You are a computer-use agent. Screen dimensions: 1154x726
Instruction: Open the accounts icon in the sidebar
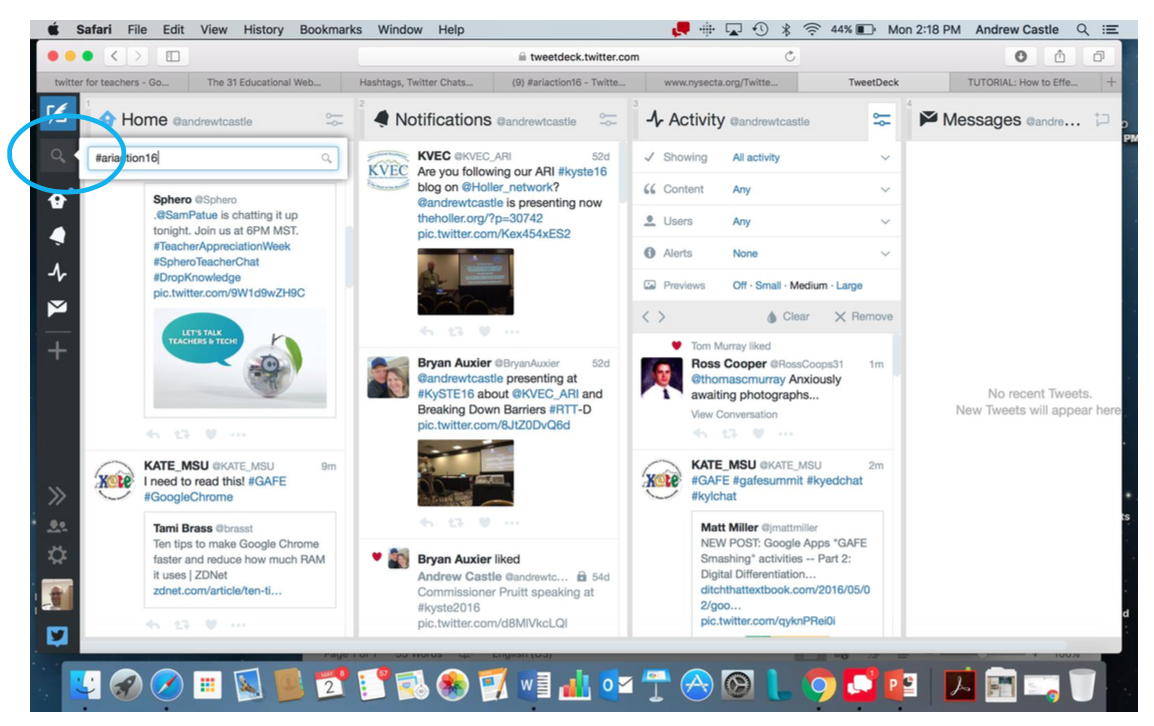tap(57, 526)
